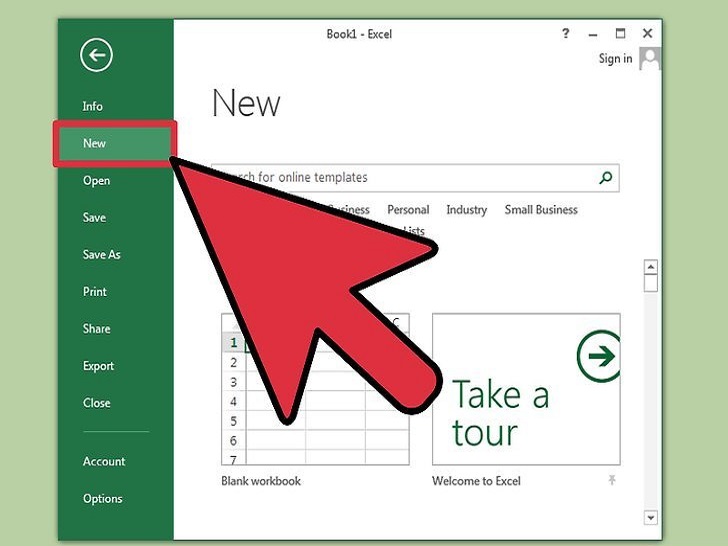Select Industry suggested search

point(467,210)
